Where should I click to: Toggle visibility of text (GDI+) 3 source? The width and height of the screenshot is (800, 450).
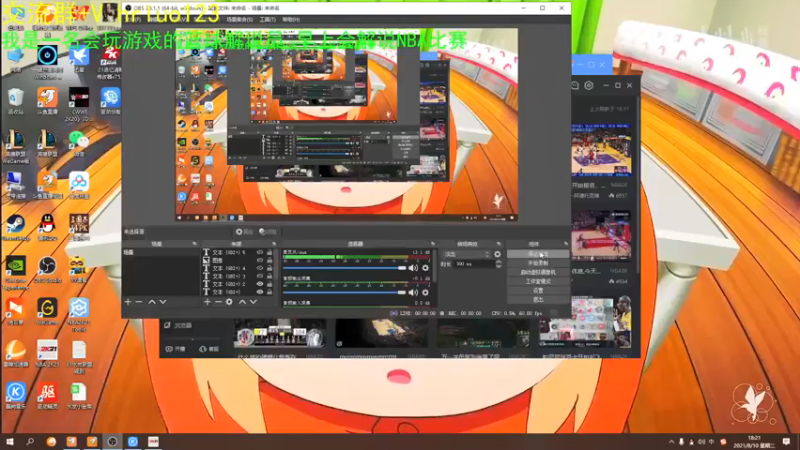tap(260, 276)
